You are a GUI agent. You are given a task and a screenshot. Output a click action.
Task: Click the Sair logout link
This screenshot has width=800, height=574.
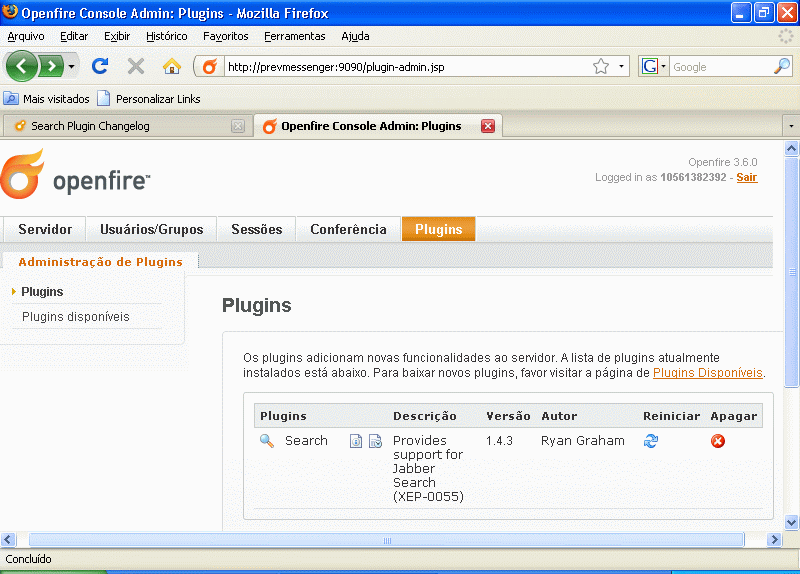coord(746,177)
